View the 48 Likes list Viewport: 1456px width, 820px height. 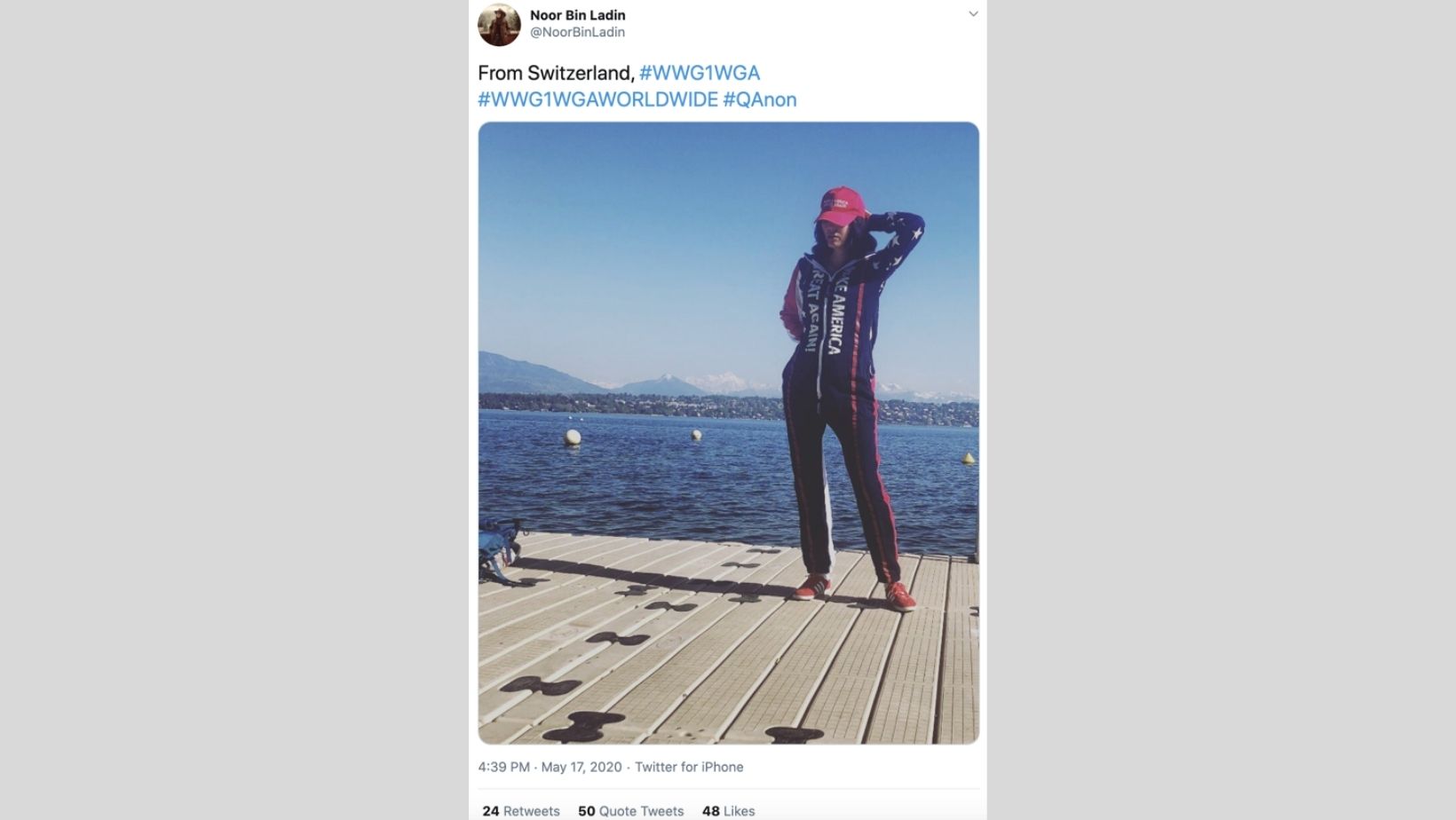tap(729, 811)
